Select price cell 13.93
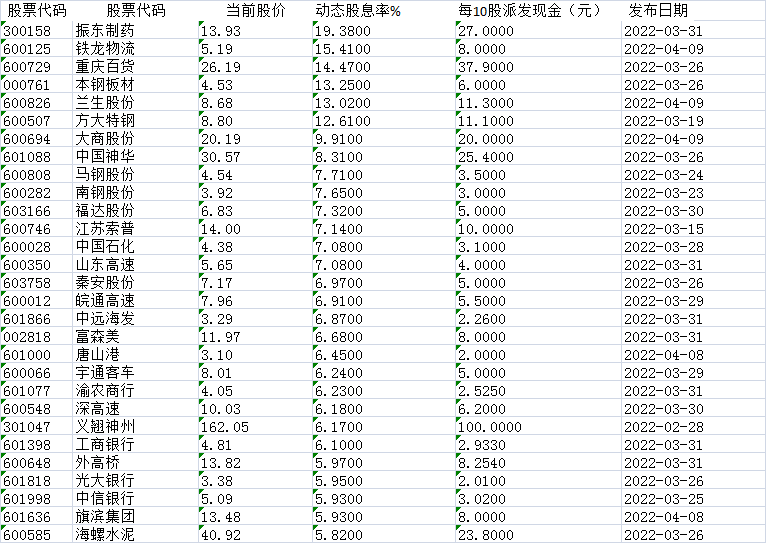766x543 pixels. [x=221, y=31]
